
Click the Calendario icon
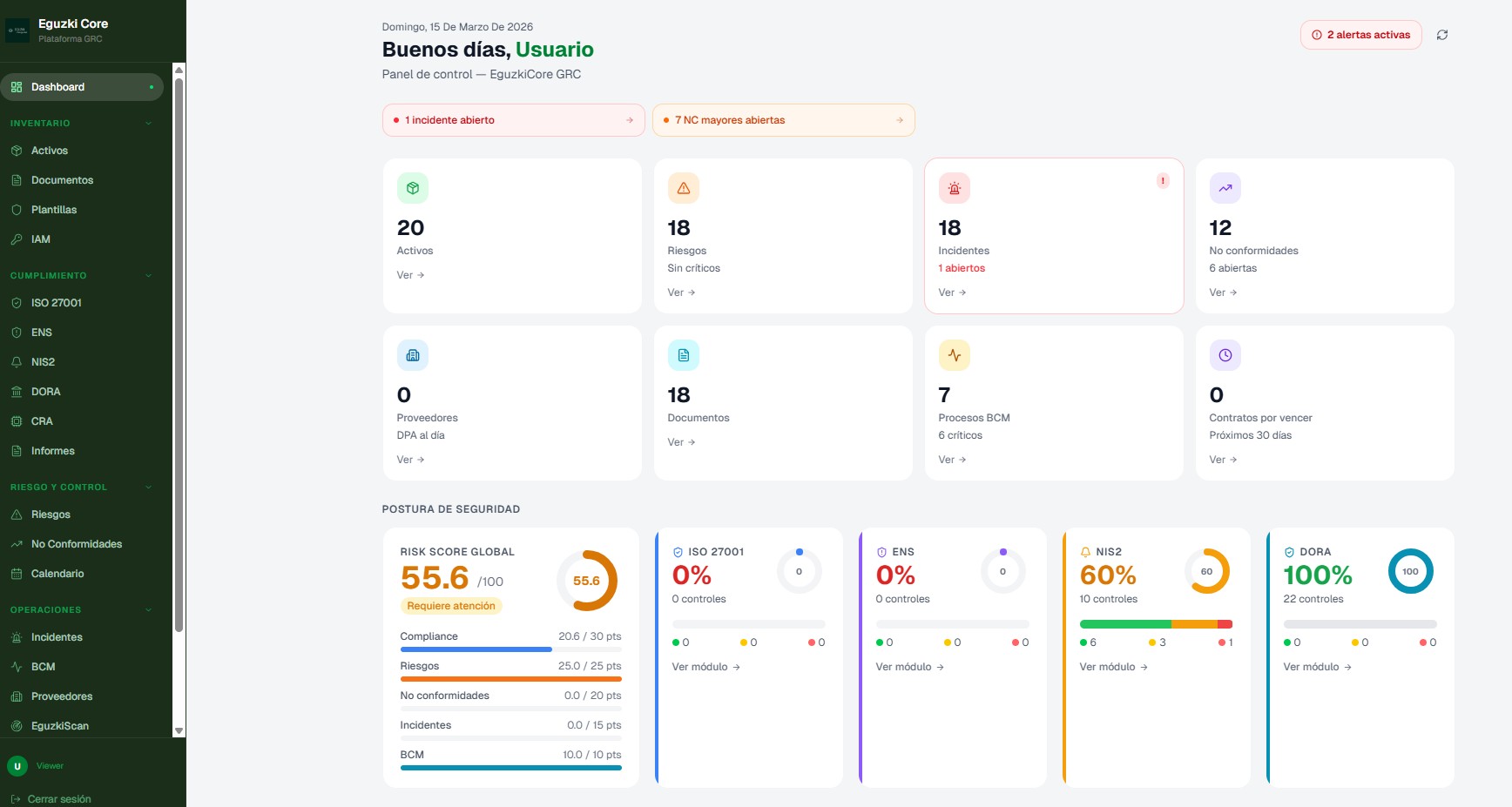(17, 574)
